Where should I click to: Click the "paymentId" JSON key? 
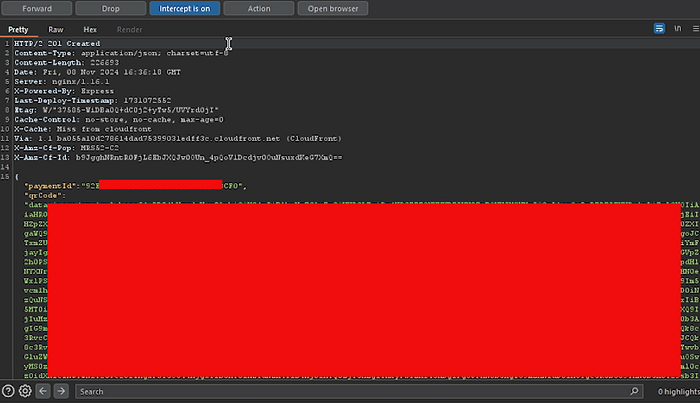tap(50, 186)
